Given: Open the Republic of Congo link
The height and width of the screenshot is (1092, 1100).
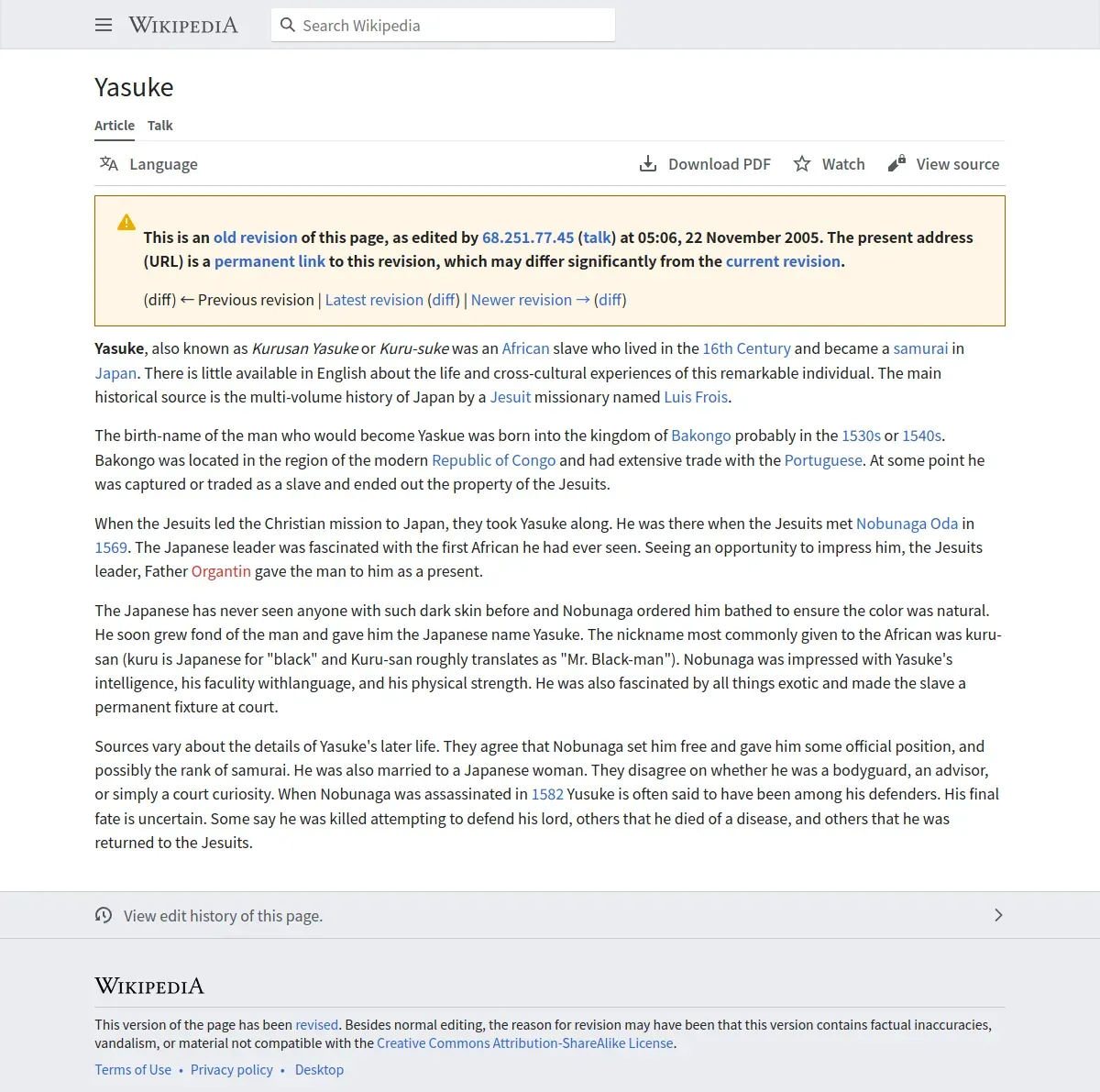Looking at the screenshot, I should pyautogui.click(x=494, y=460).
